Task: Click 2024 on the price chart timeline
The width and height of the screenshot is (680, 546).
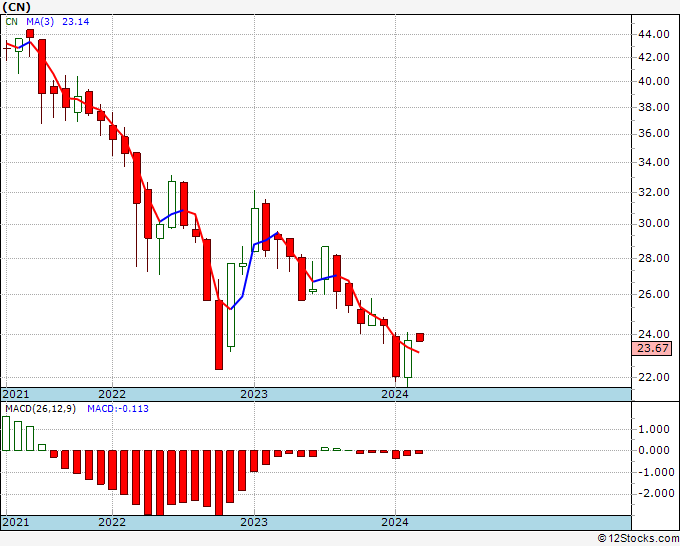Action: (395, 394)
